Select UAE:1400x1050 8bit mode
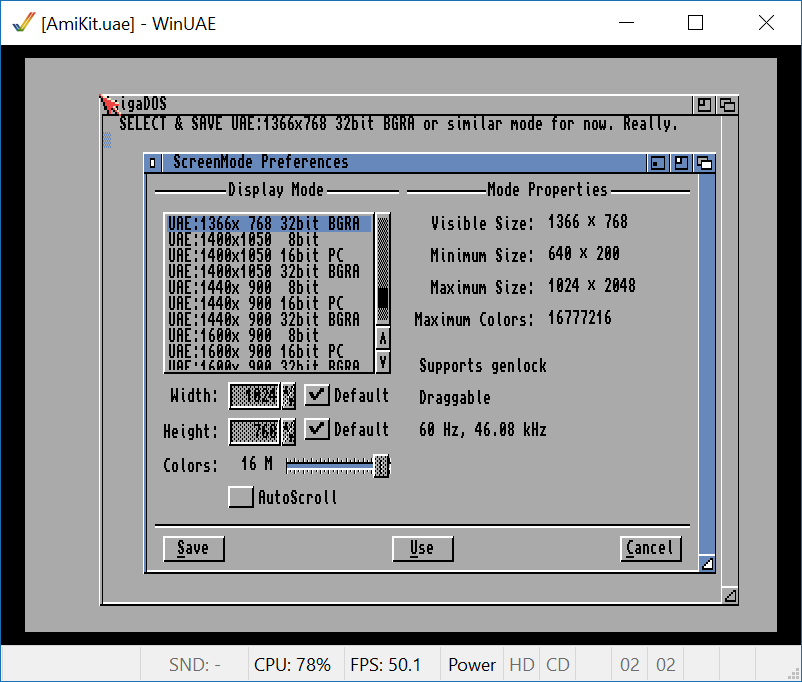 [270, 239]
